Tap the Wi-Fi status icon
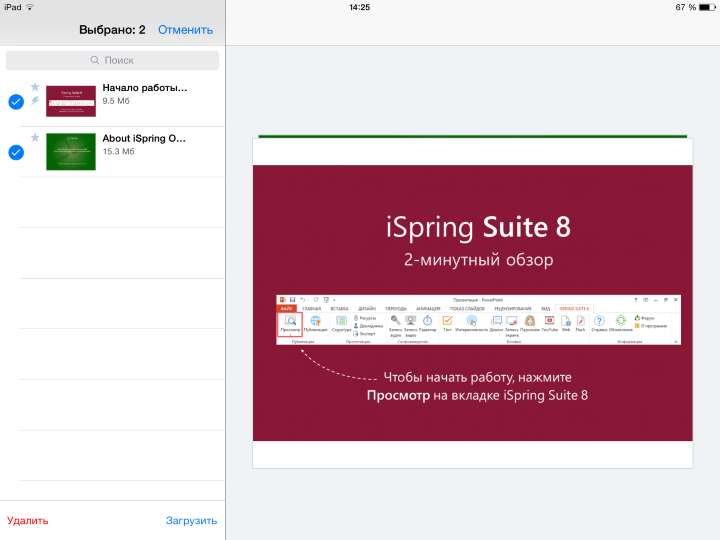 pyautogui.click(x=30, y=7)
